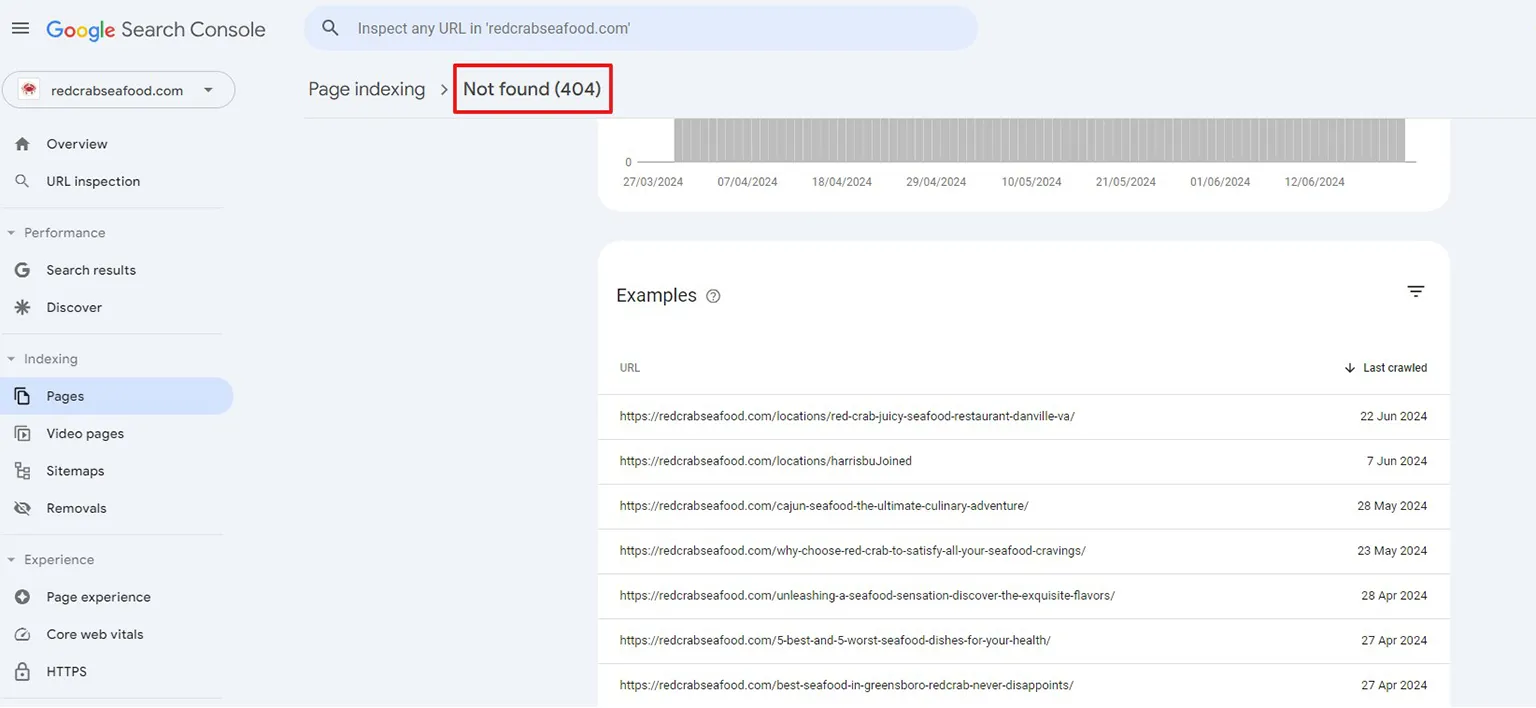The width and height of the screenshot is (1536, 708).
Task: Open the Removals report
Action: point(76,507)
